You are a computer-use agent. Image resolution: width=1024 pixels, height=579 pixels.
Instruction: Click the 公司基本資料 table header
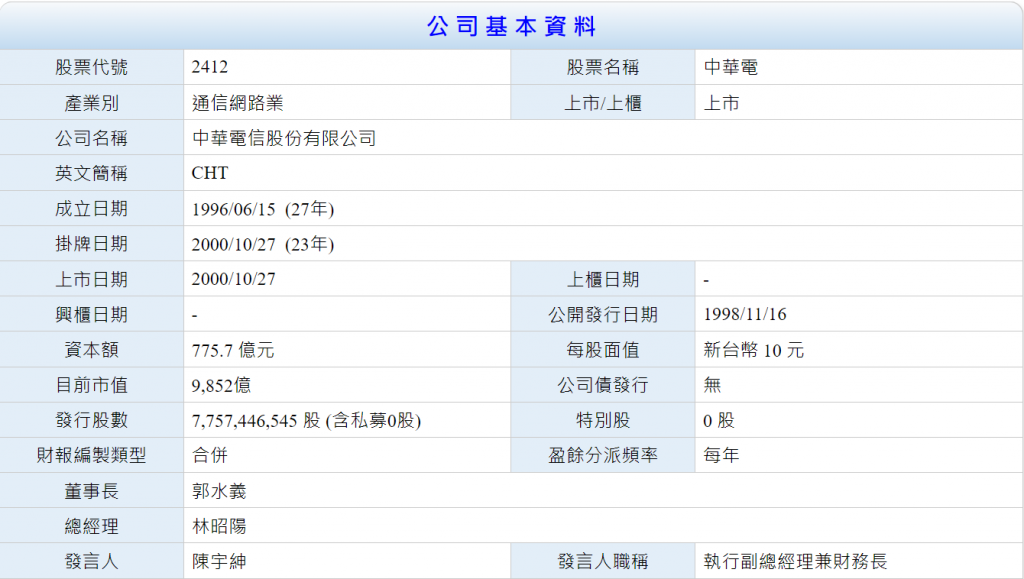pyautogui.click(x=511, y=26)
